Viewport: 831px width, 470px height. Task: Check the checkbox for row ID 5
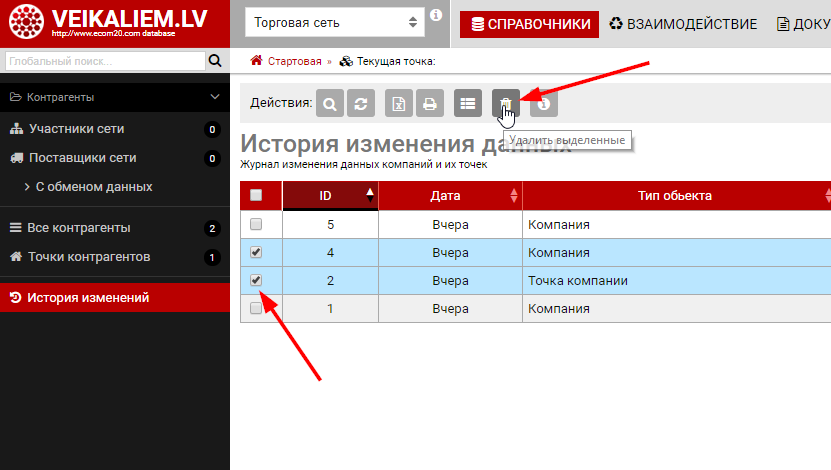(x=256, y=224)
